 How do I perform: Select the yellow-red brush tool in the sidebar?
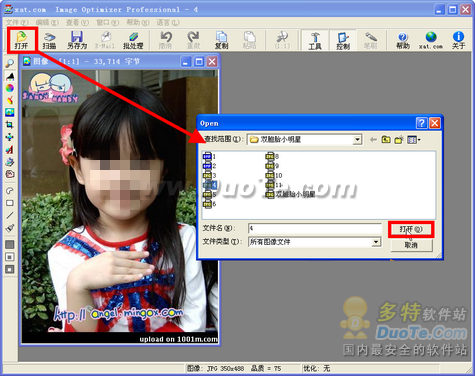10,100
